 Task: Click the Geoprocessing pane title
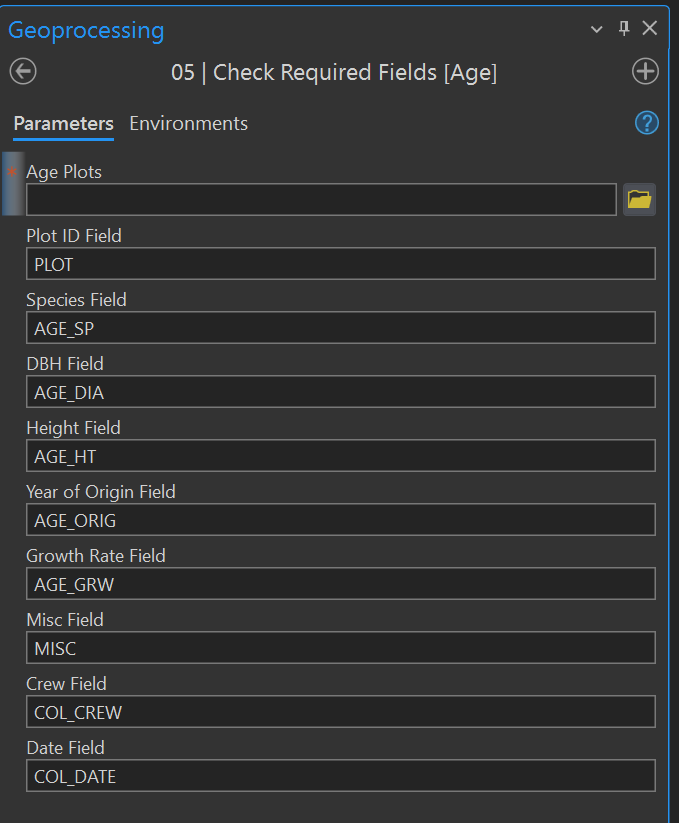pos(86,30)
